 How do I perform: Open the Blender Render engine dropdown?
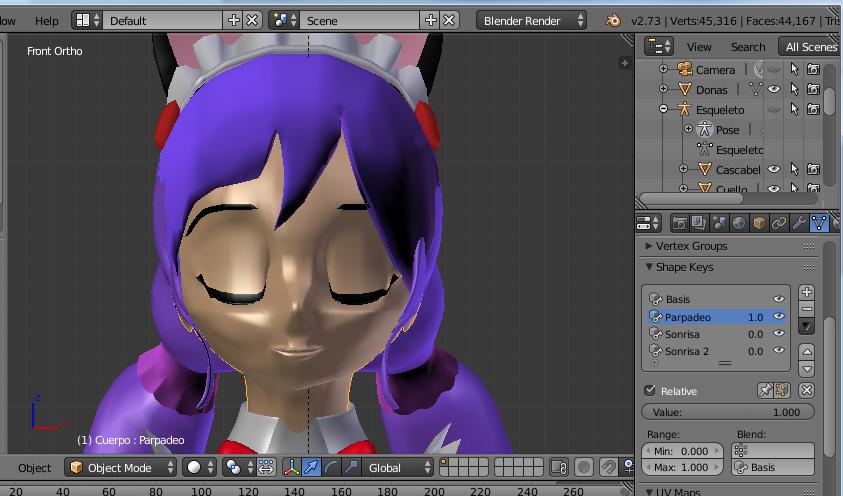531,20
